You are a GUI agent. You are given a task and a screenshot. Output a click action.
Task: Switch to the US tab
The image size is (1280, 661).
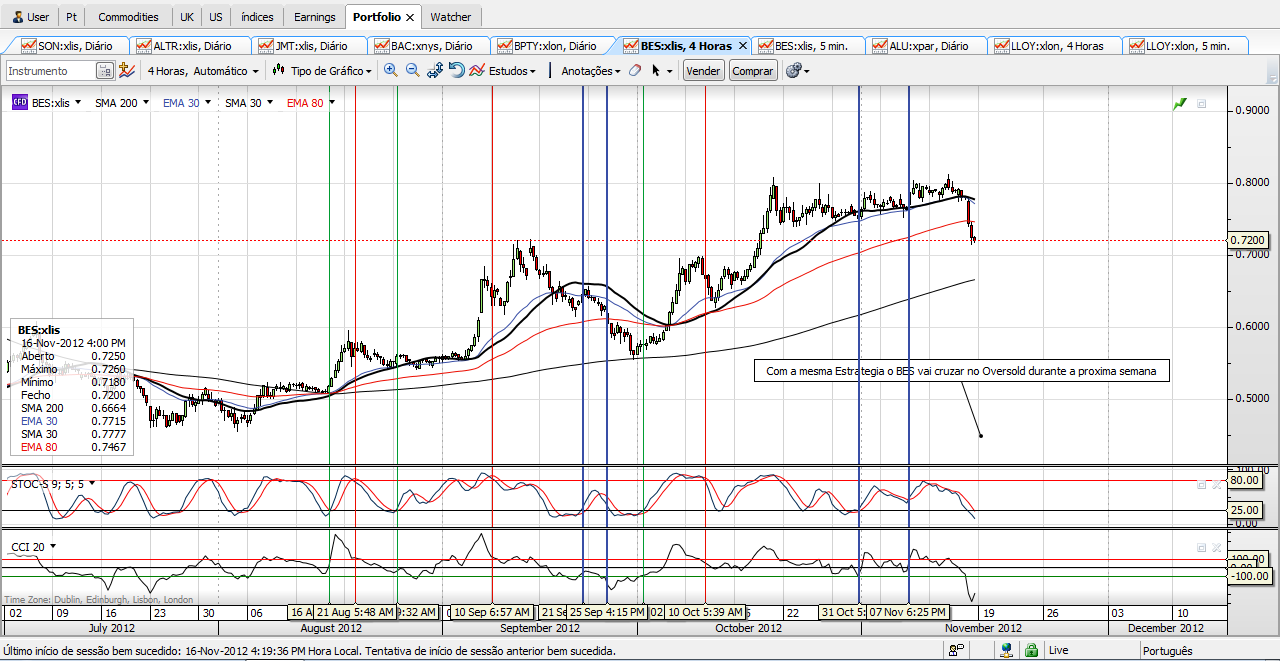[x=216, y=17]
